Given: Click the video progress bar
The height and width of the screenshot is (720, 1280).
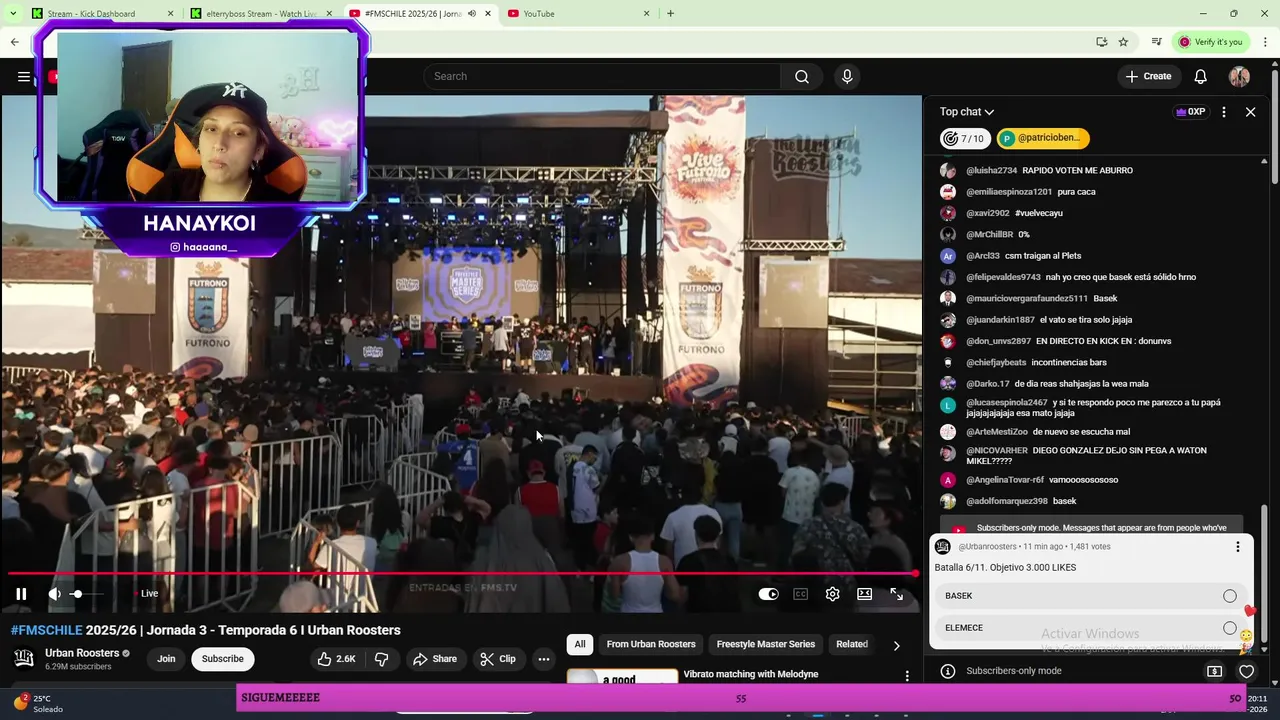Looking at the screenshot, I should 461,574.
